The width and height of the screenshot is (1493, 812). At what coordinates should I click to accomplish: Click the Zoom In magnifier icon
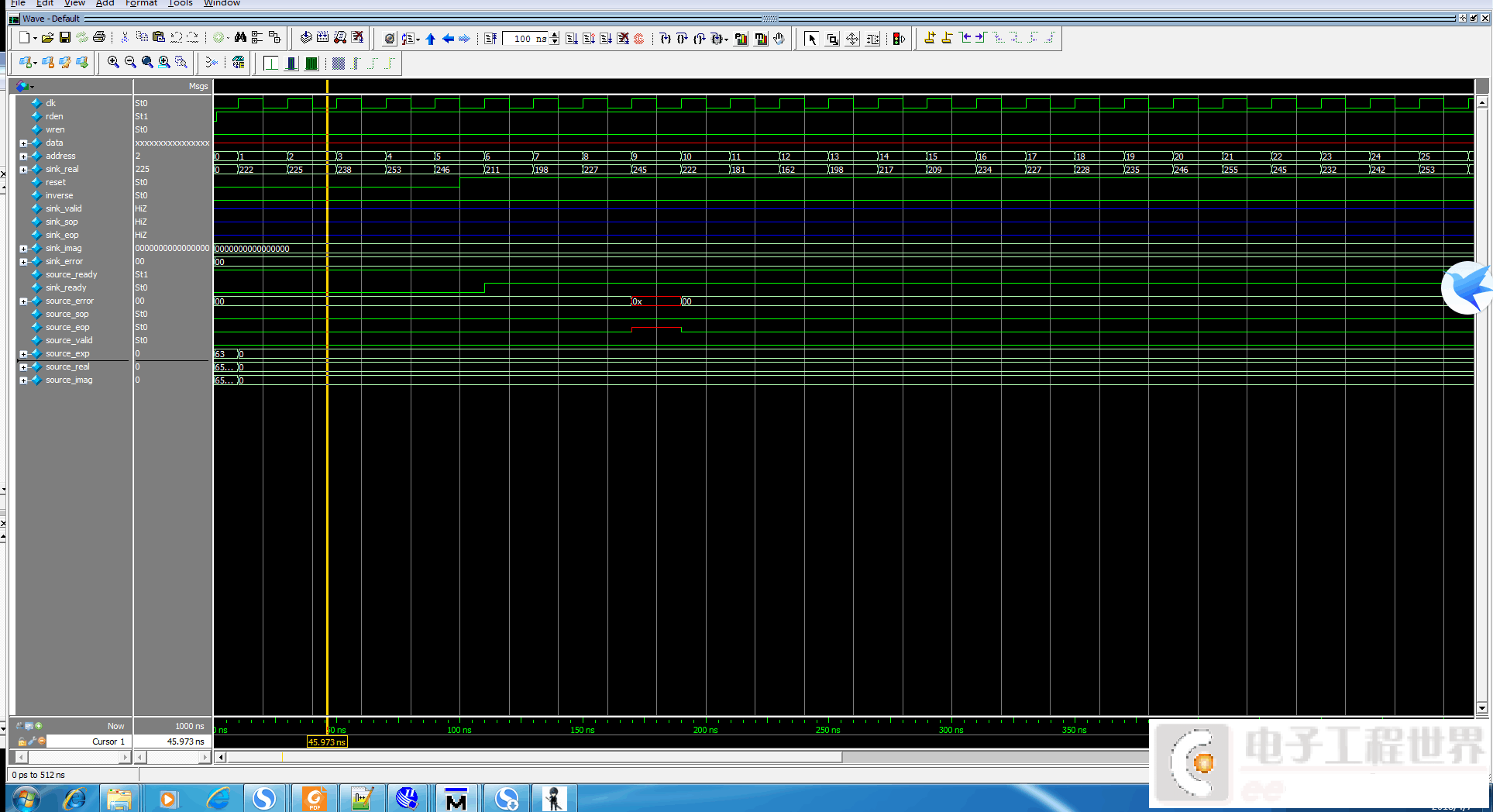pos(113,63)
